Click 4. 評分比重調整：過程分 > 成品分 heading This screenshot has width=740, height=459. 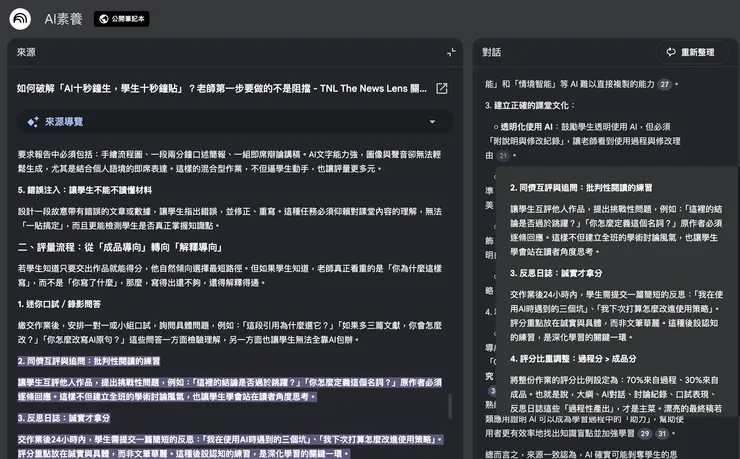[x=573, y=359]
